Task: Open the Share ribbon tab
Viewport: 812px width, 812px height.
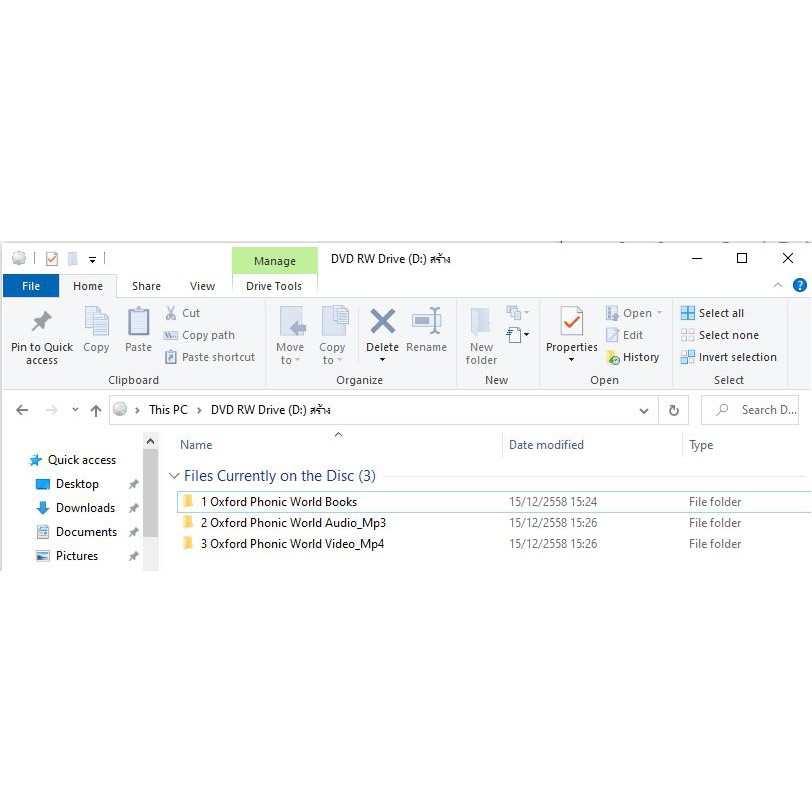Action: 146,286
